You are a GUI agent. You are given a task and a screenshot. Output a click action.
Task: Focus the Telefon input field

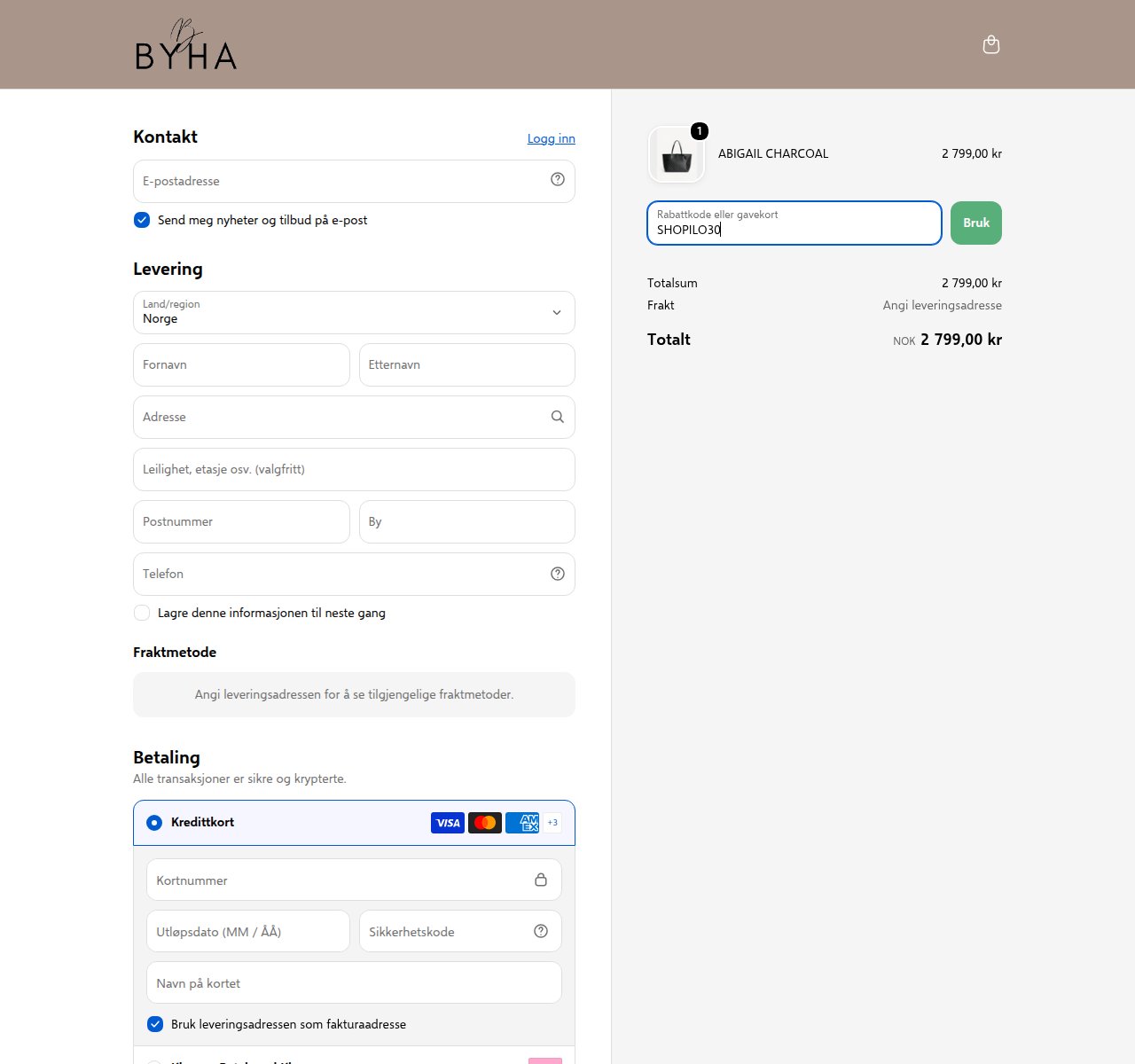pyautogui.click(x=354, y=574)
